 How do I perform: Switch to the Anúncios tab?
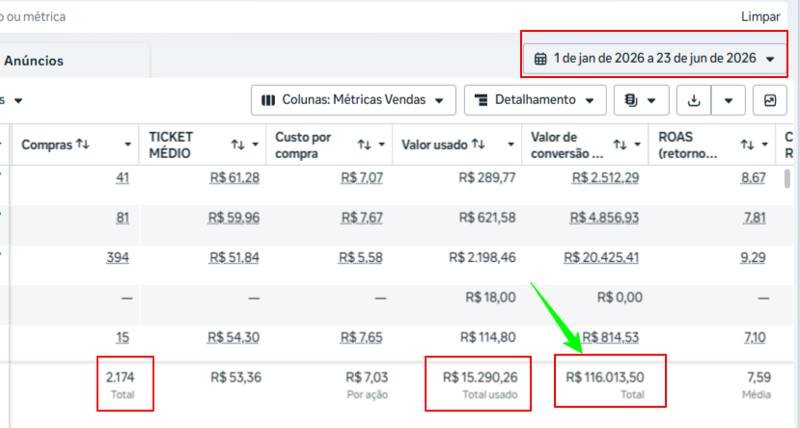pyautogui.click(x=34, y=61)
